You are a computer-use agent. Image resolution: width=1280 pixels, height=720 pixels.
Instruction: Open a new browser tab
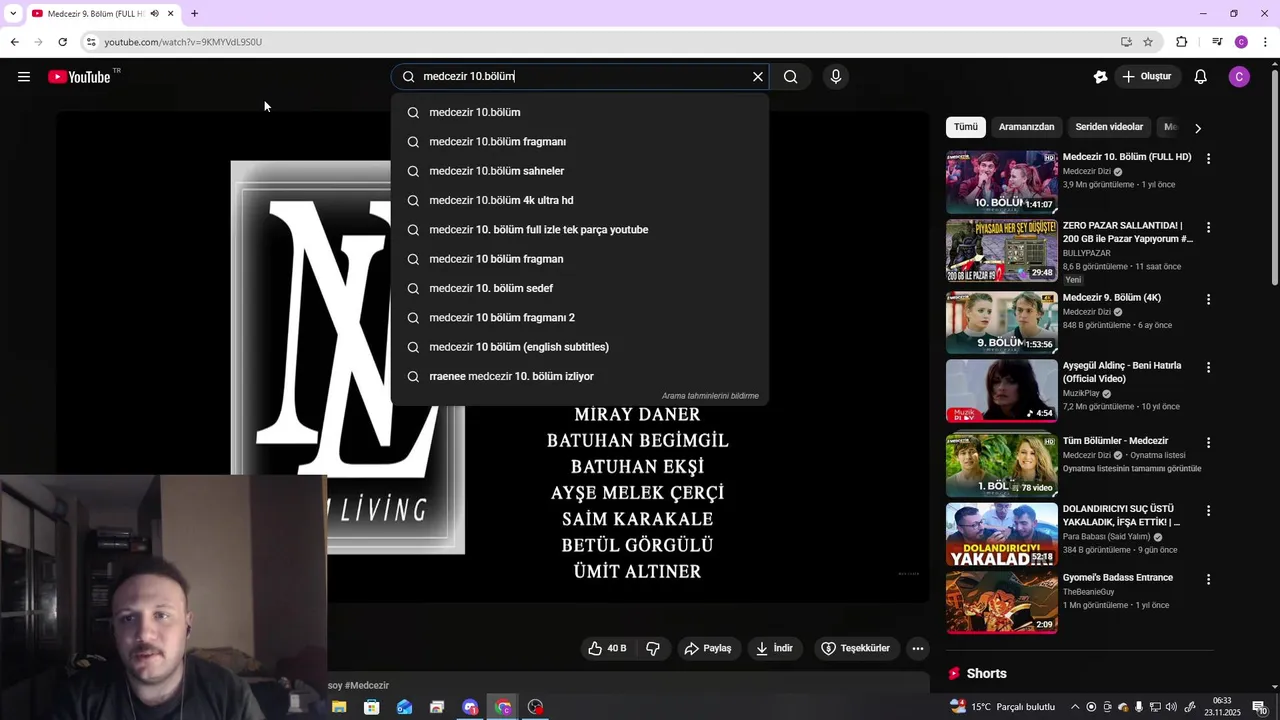point(194,14)
